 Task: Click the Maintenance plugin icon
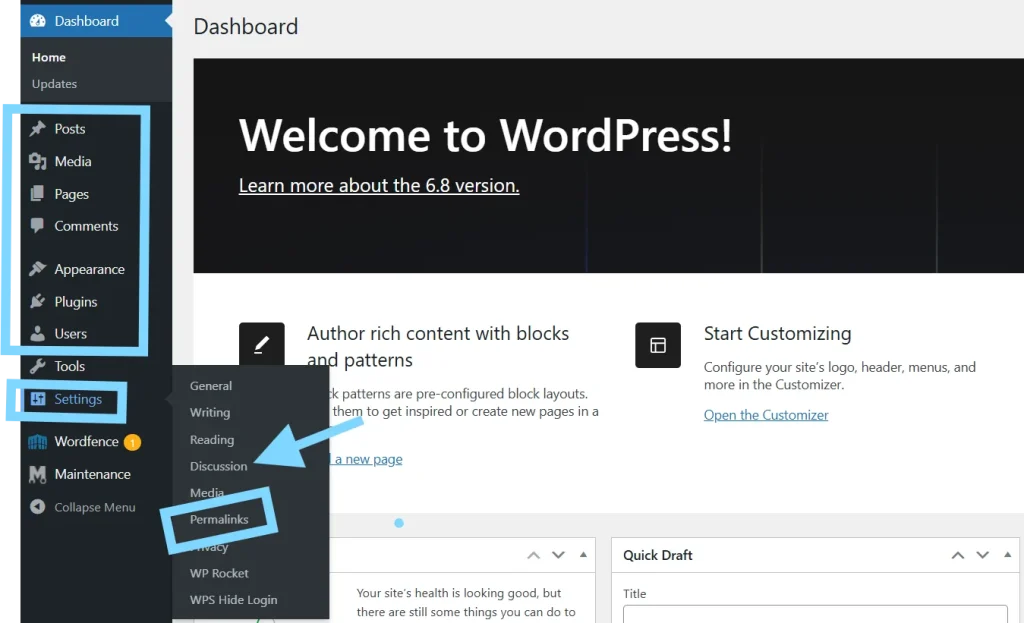click(38, 474)
